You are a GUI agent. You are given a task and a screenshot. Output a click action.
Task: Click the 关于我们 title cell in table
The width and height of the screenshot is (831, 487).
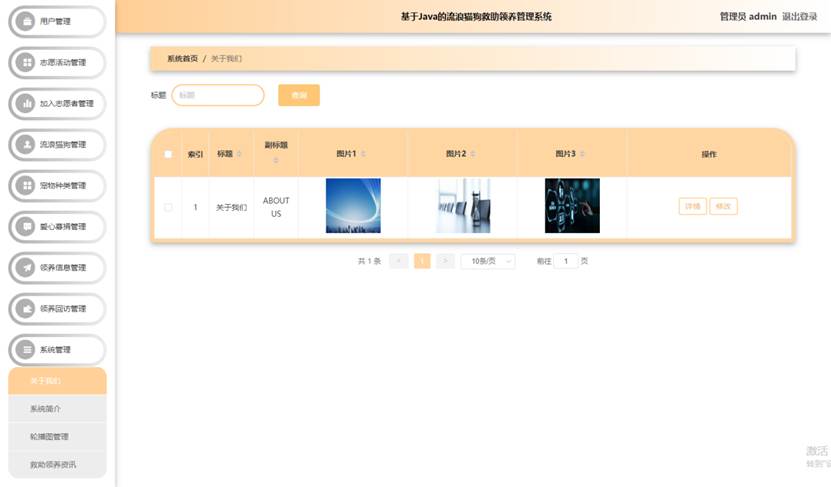pyautogui.click(x=231, y=207)
